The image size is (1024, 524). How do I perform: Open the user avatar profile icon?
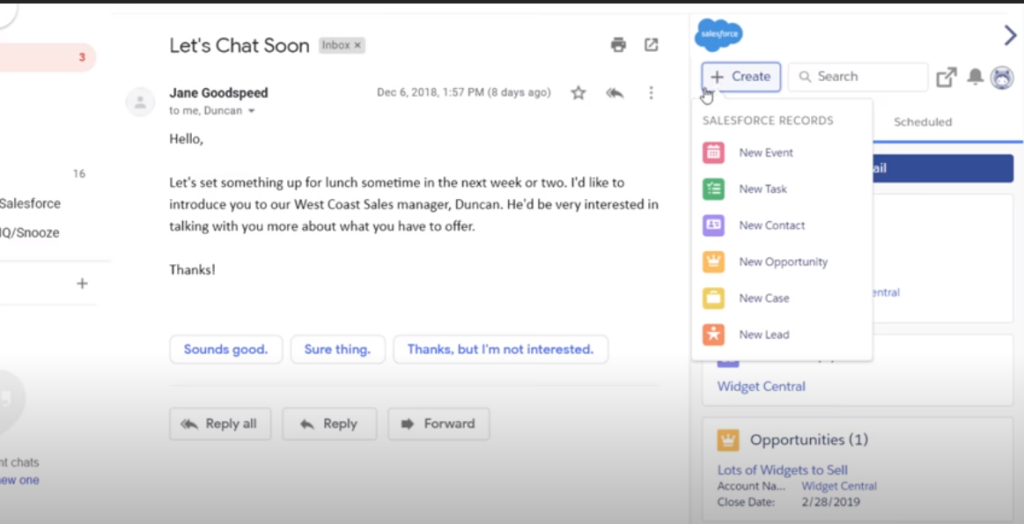click(x=1001, y=77)
